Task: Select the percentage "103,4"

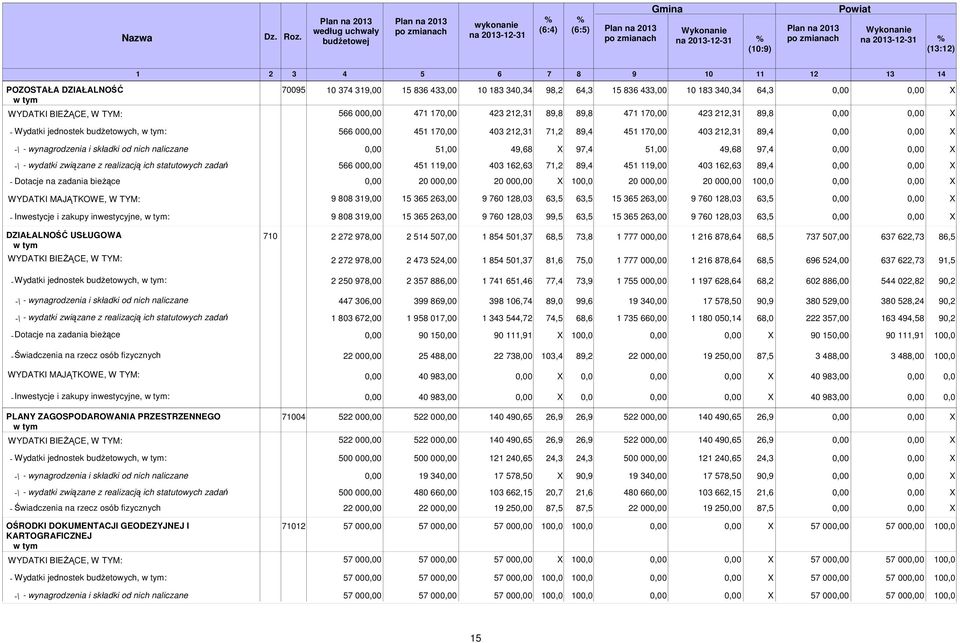Action: coord(552,356)
